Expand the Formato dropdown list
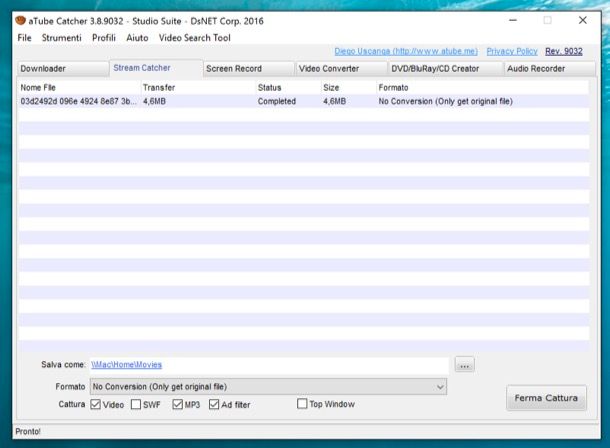The image size is (610, 448). click(x=440, y=386)
